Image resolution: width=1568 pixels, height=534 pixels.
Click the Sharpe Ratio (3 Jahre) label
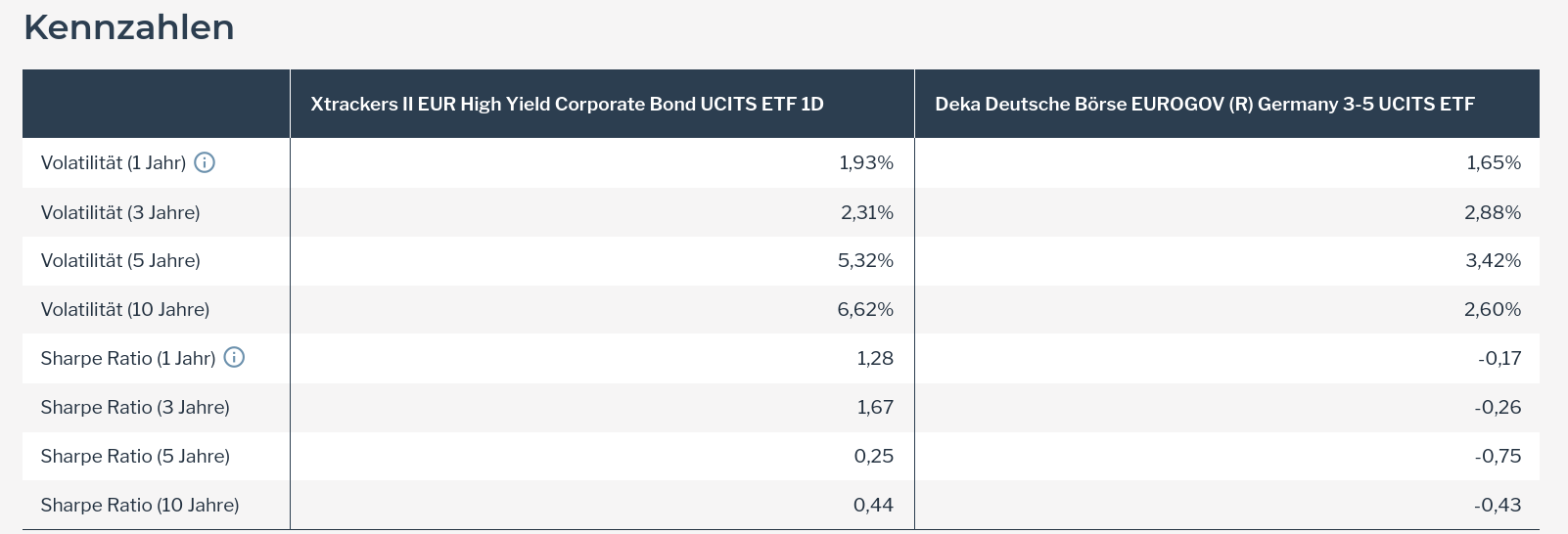click(x=135, y=408)
